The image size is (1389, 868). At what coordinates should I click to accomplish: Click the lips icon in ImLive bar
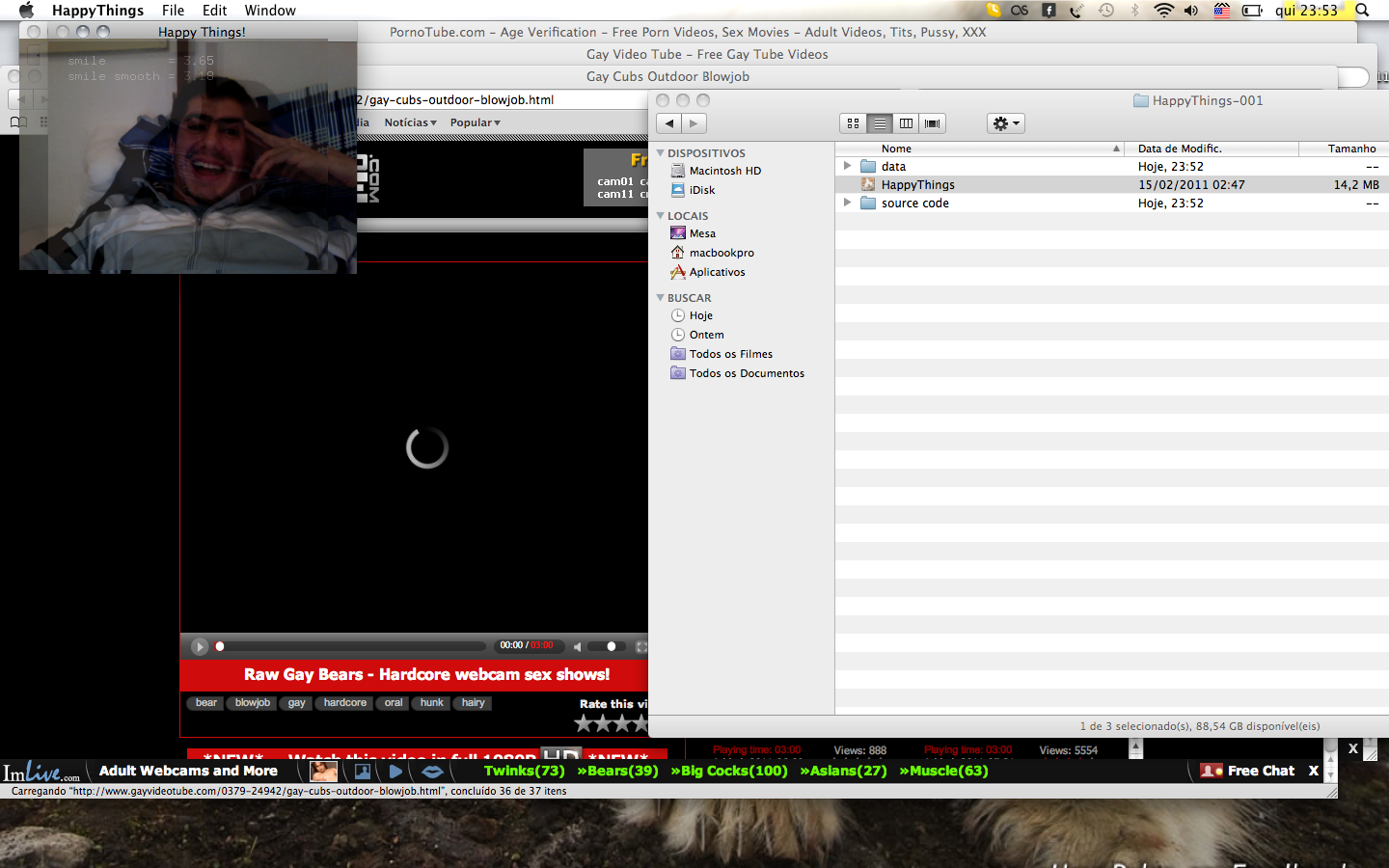(x=432, y=772)
